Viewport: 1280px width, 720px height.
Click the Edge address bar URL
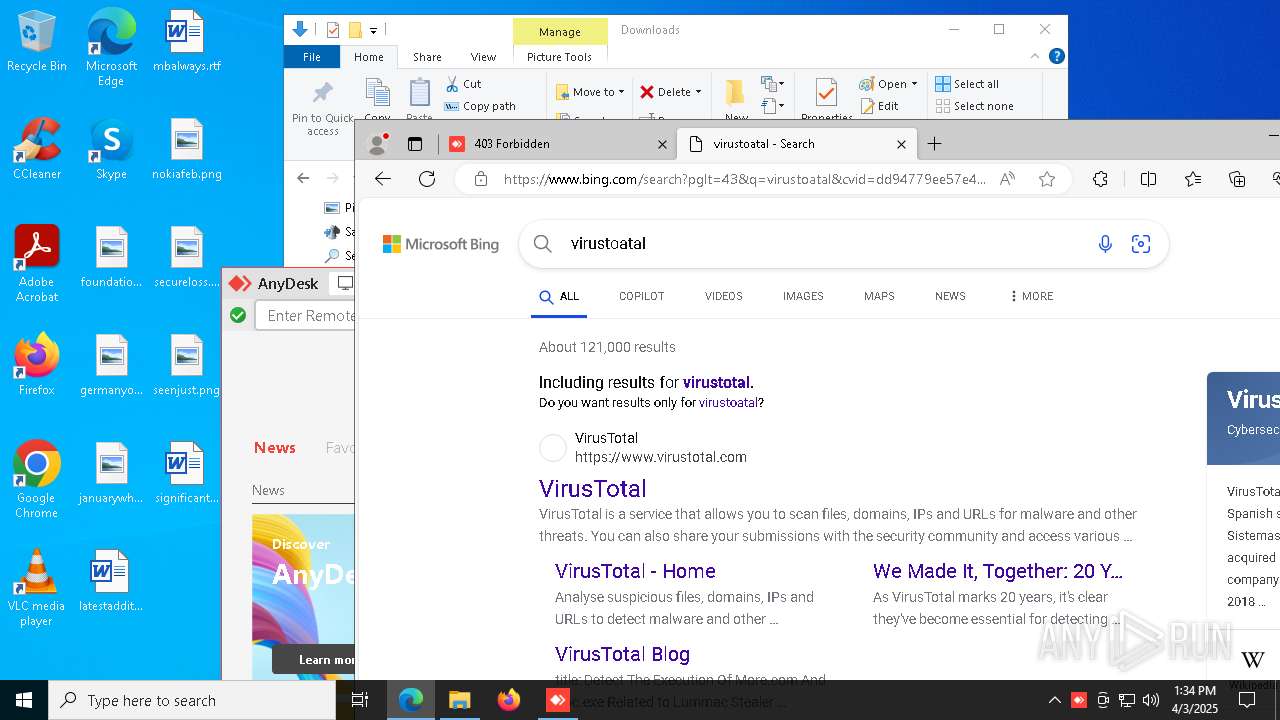tap(745, 179)
